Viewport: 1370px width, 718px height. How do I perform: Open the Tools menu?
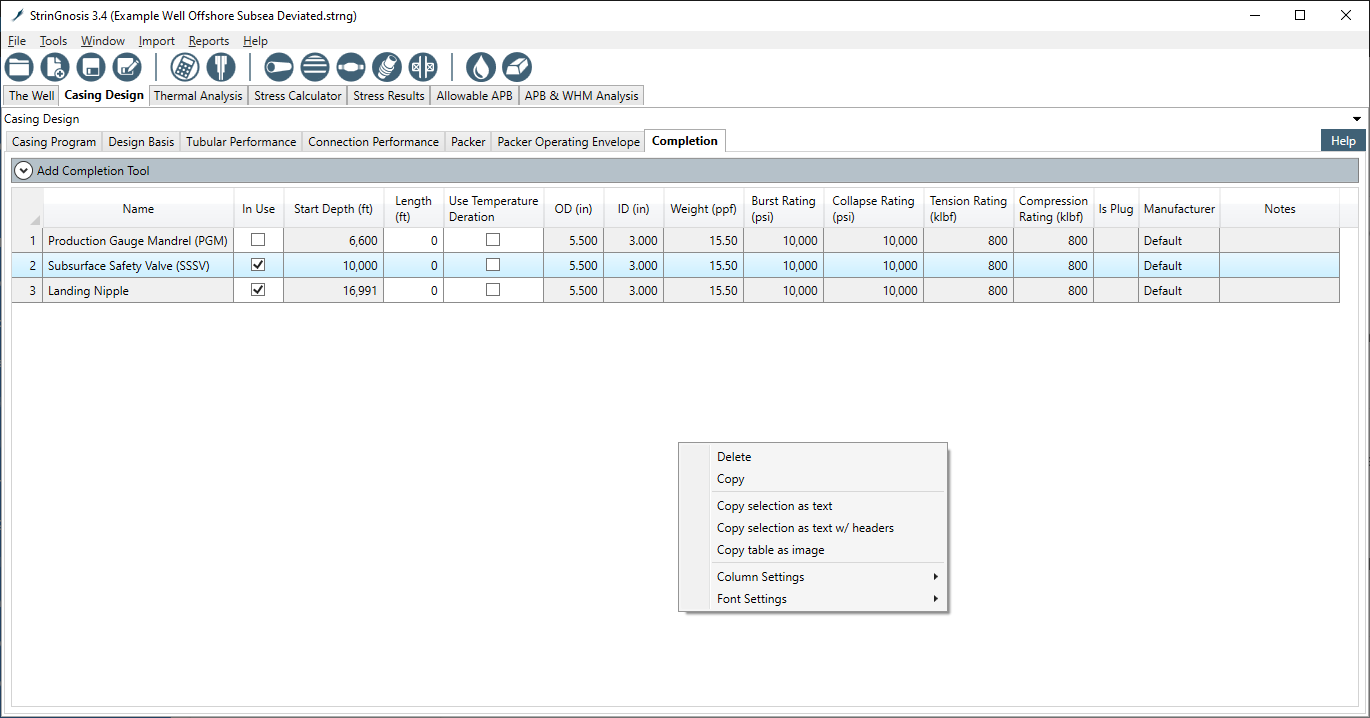(x=54, y=41)
